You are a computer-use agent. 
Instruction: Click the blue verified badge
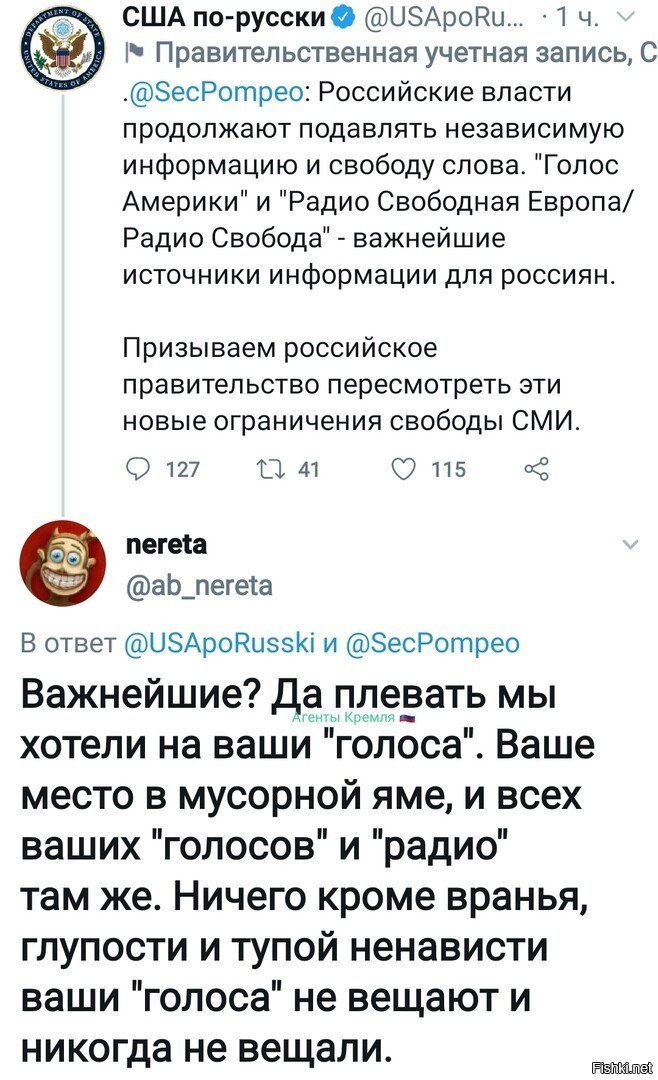pos(344,17)
